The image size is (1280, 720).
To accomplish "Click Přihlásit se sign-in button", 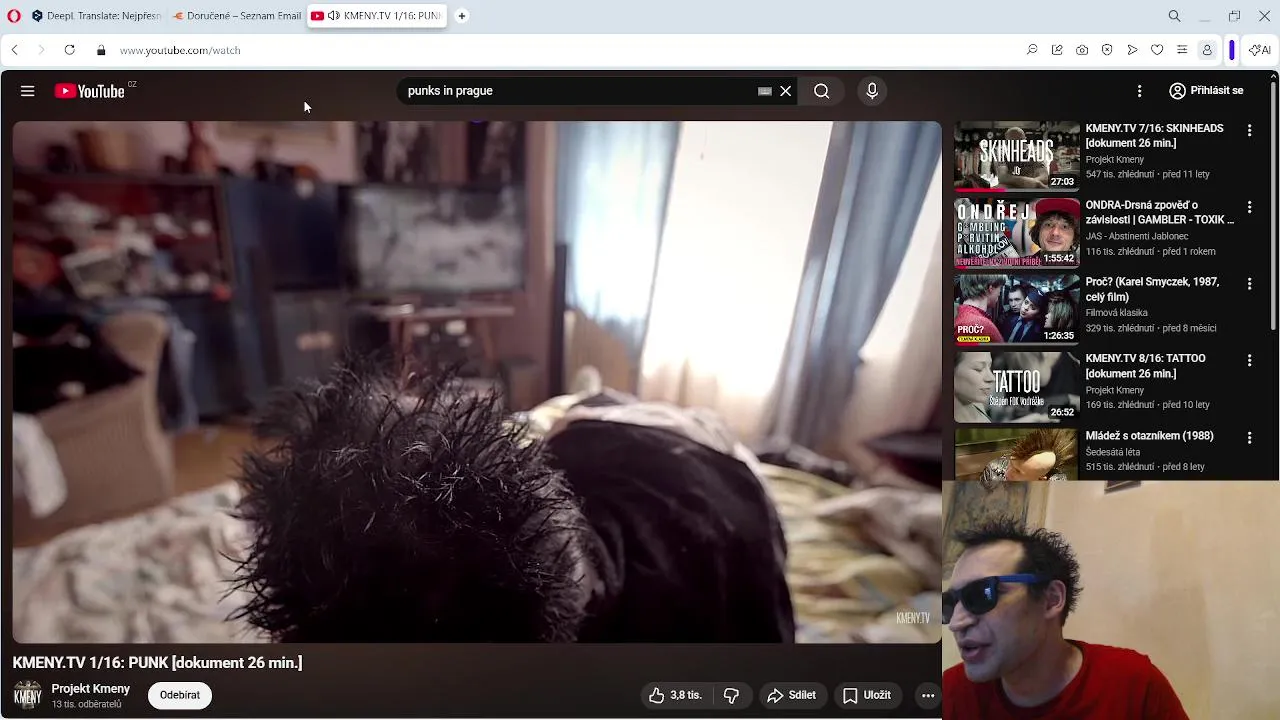I will pos(1206,91).
